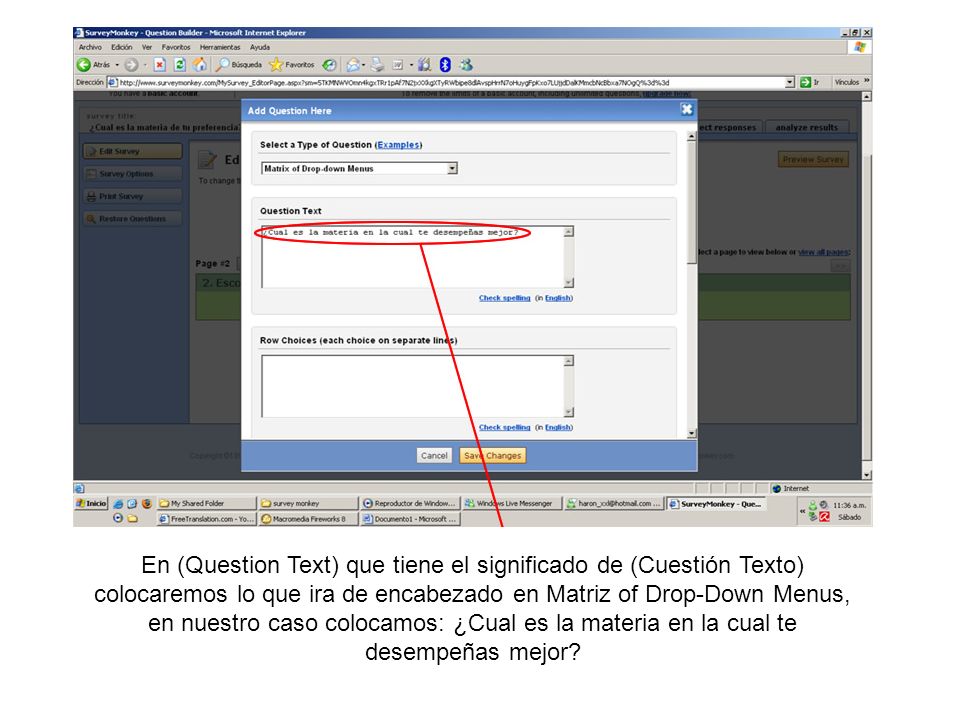The width and height of the screenshot is (960, 720).
Task: Launch Internet Explorer from quick launch
Action: coord(118,503)
